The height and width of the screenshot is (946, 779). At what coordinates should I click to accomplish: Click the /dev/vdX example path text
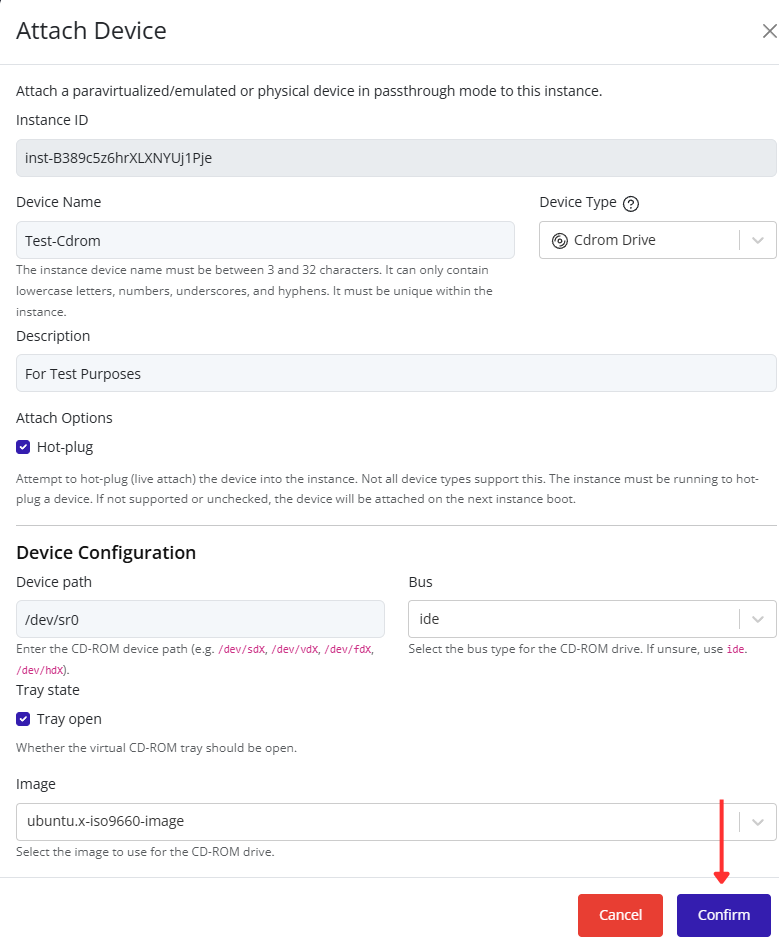tap(294, 650)
